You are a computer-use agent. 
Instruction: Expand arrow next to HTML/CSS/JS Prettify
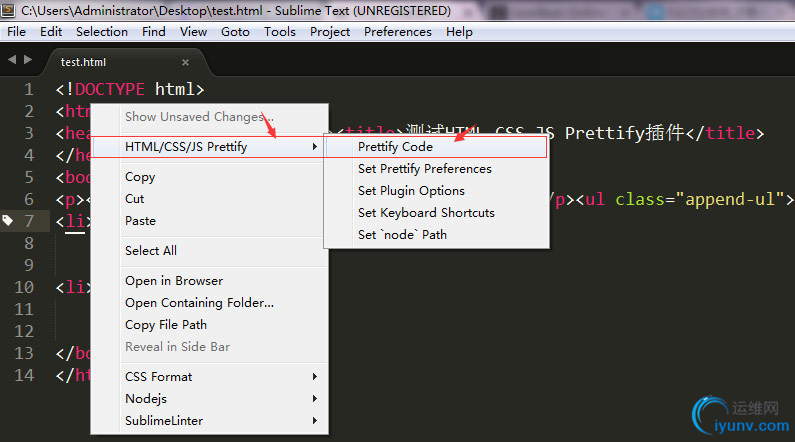pos(315,147)
